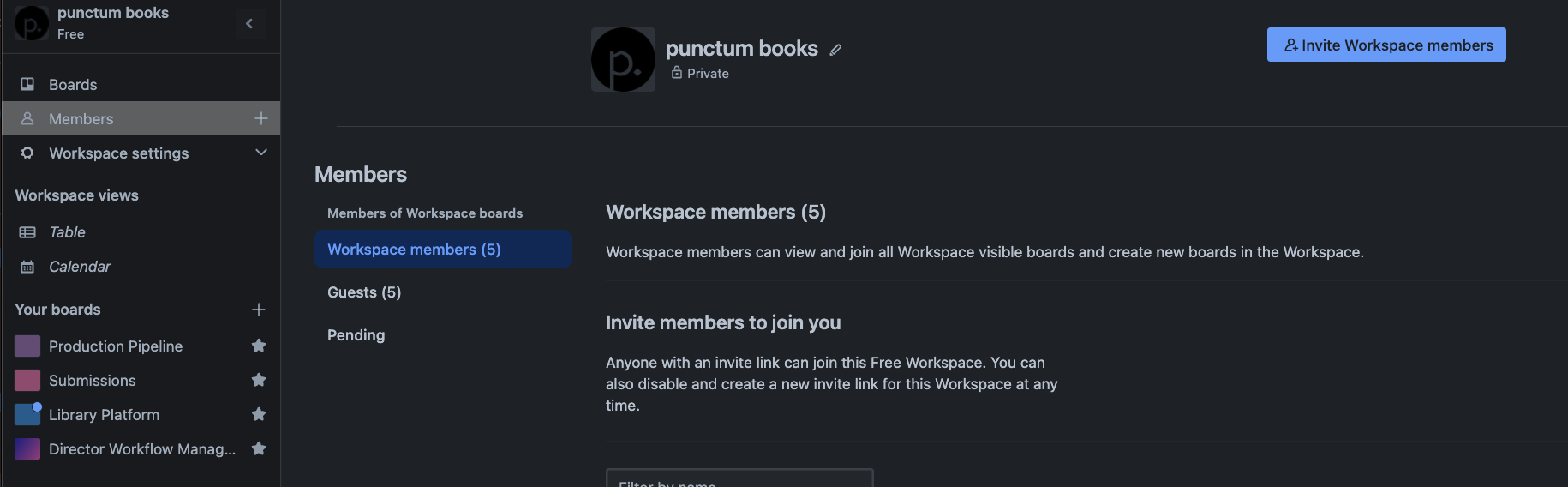The height and width of the screenshot is (487, 1568).
Task: Open the Calendar workspace view
Action: coord(80,267)
